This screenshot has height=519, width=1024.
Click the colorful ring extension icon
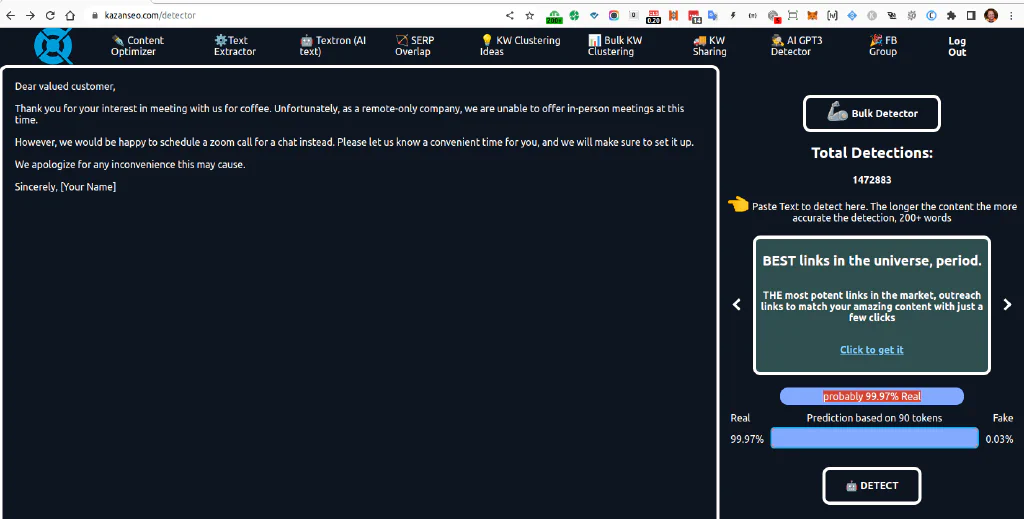pos(614,15)
